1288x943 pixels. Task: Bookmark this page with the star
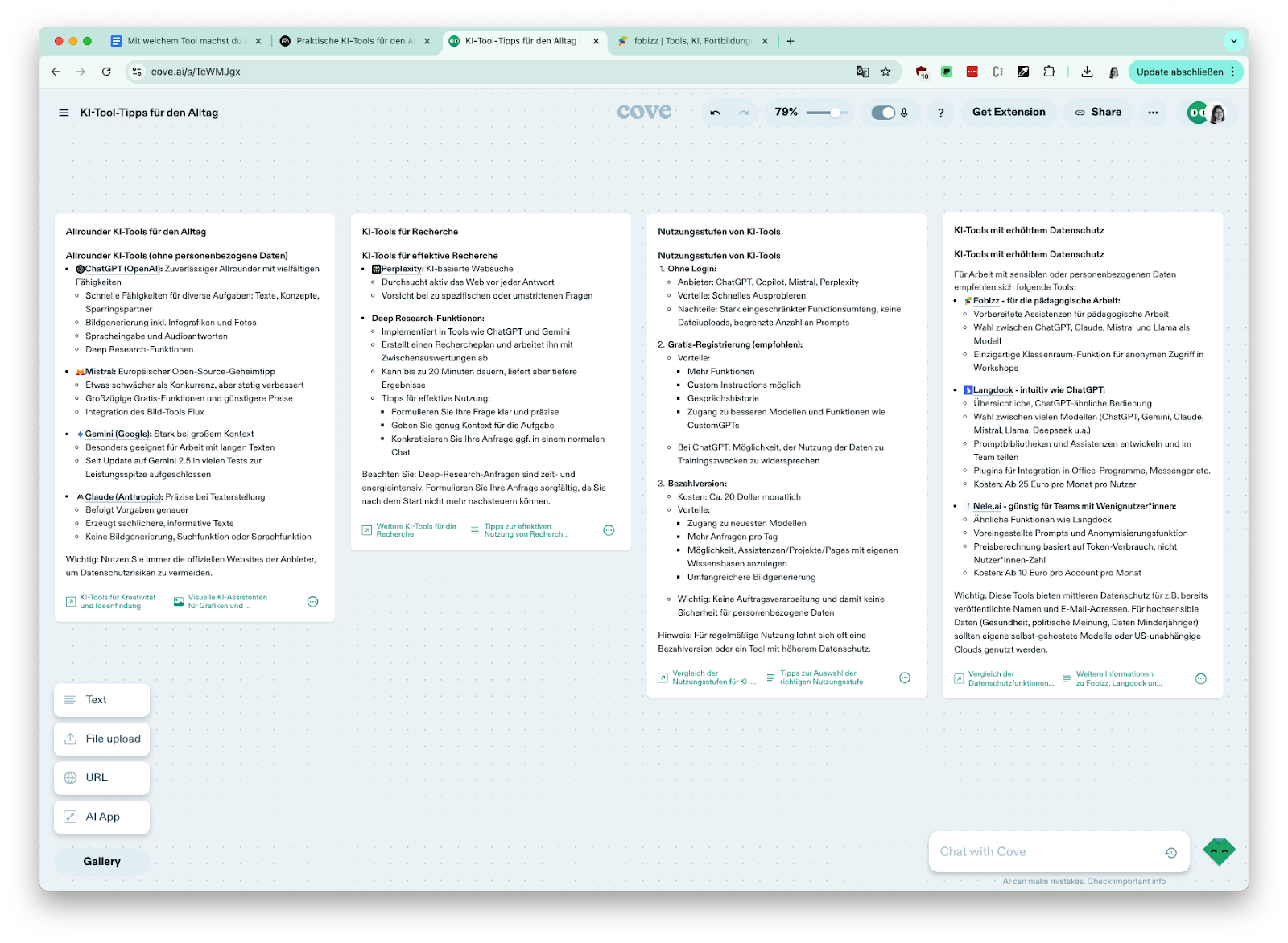click(x=885, y=72)
